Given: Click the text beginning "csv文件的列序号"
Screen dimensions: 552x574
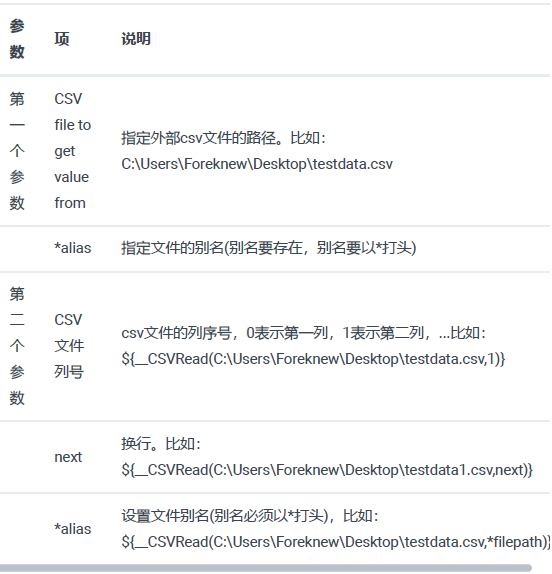Looking at the screenshot, I should [303, 333].
